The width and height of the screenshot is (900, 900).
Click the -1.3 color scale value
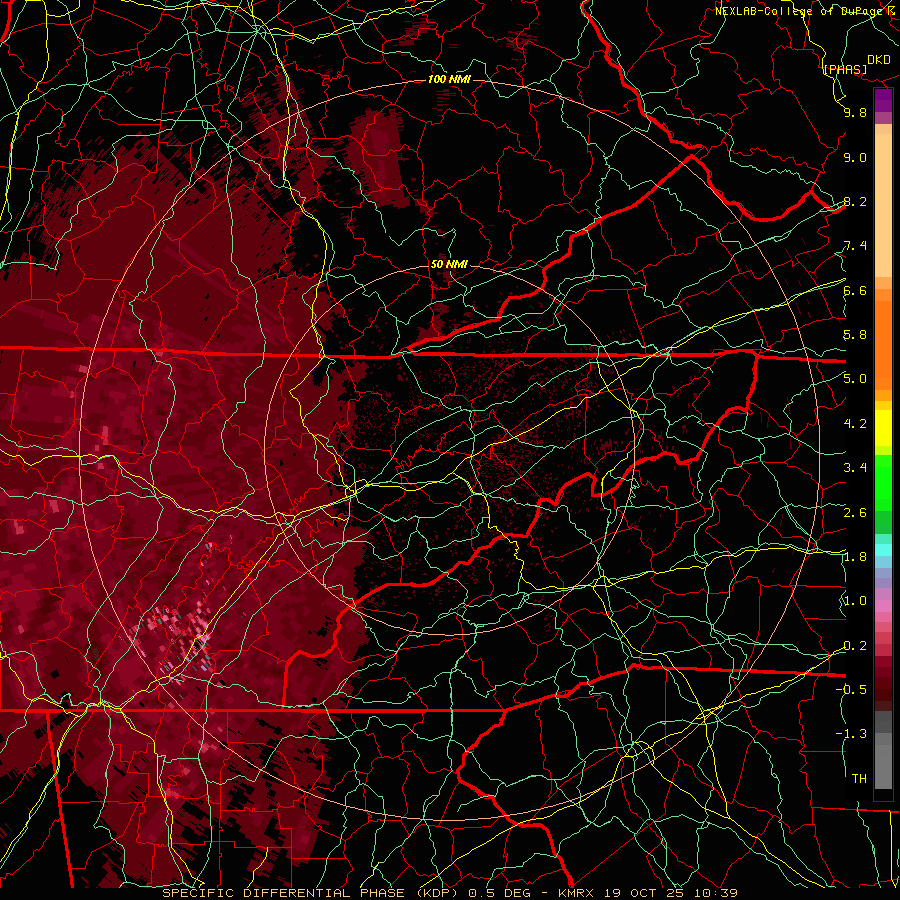click(851, 734)
